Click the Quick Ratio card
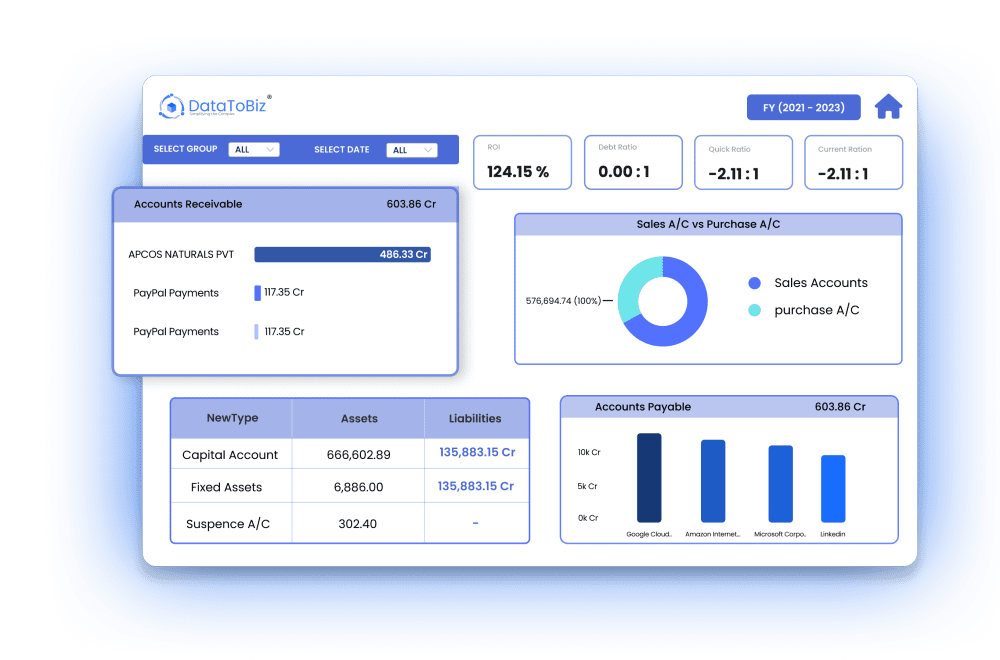 click(x=742, y=163)
